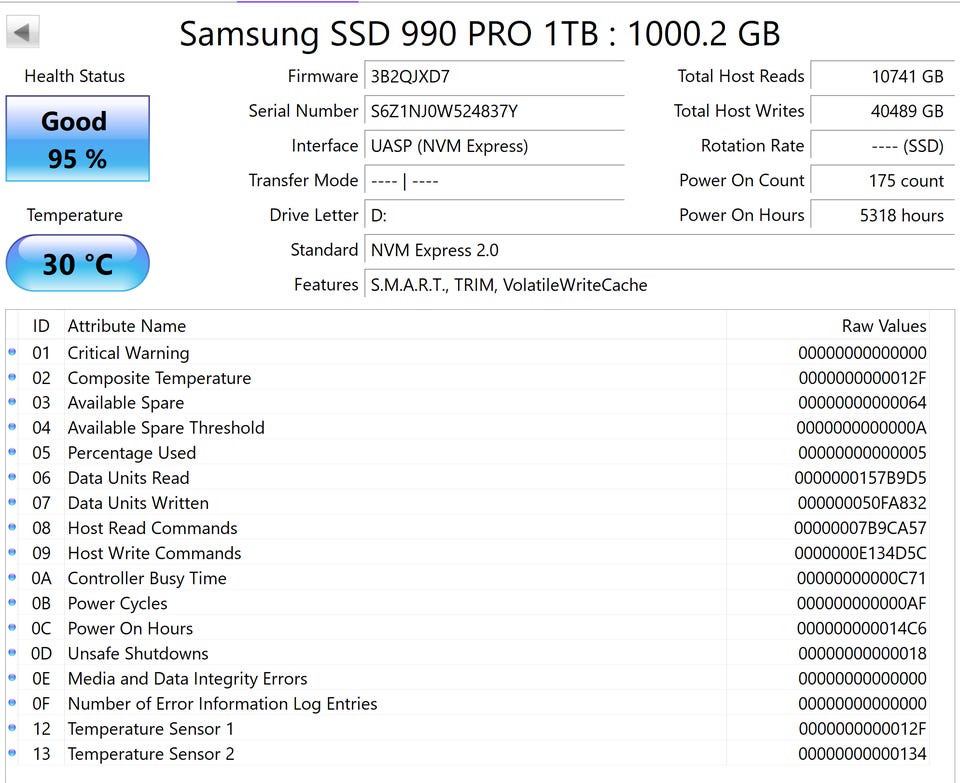Select status dot for Error Information Log Entries
The height and width of the screenshot is (783, 960).
tap(12, 703)
